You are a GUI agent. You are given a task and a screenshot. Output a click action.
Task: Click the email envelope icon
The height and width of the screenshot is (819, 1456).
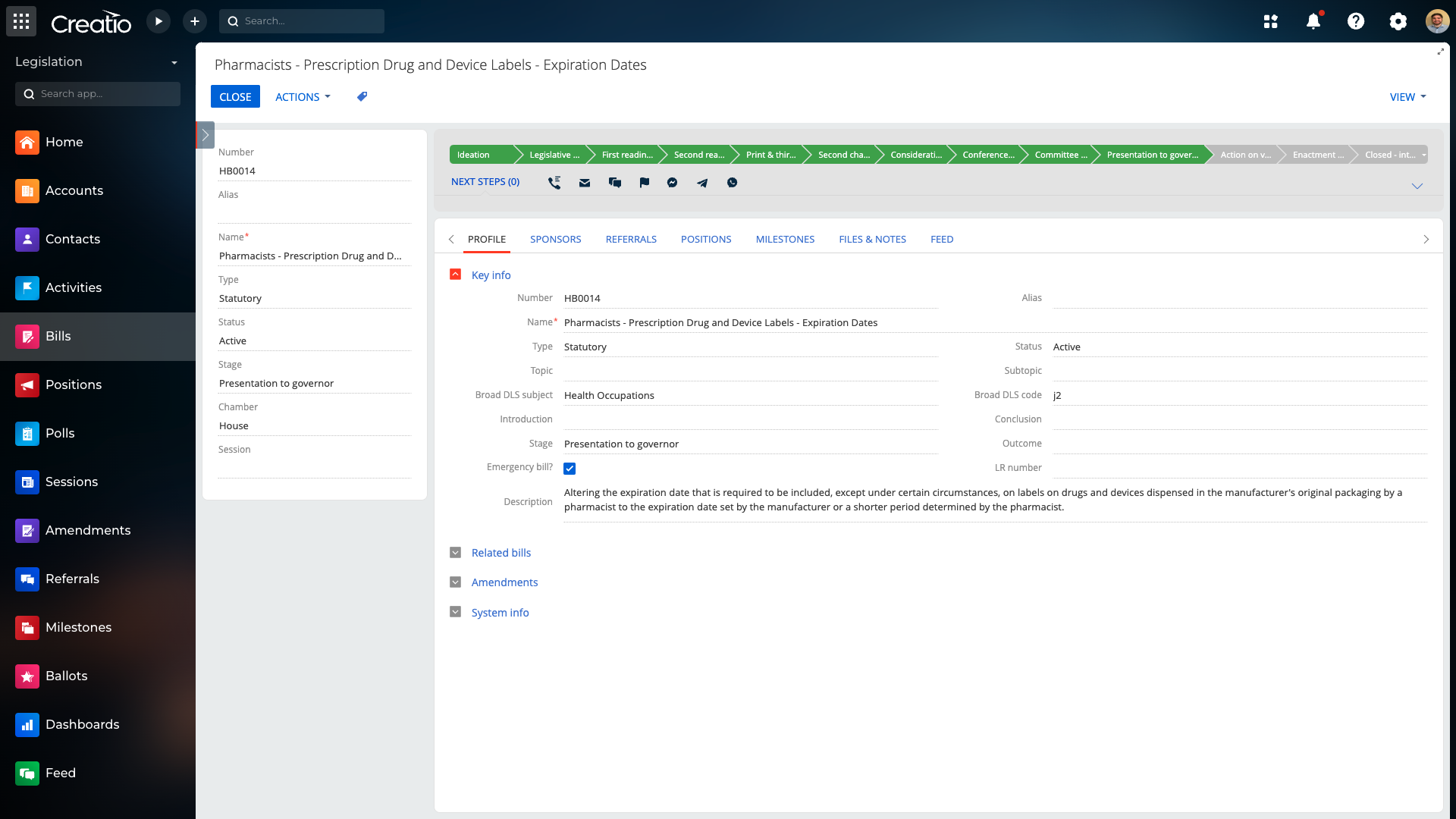point(584,183)
